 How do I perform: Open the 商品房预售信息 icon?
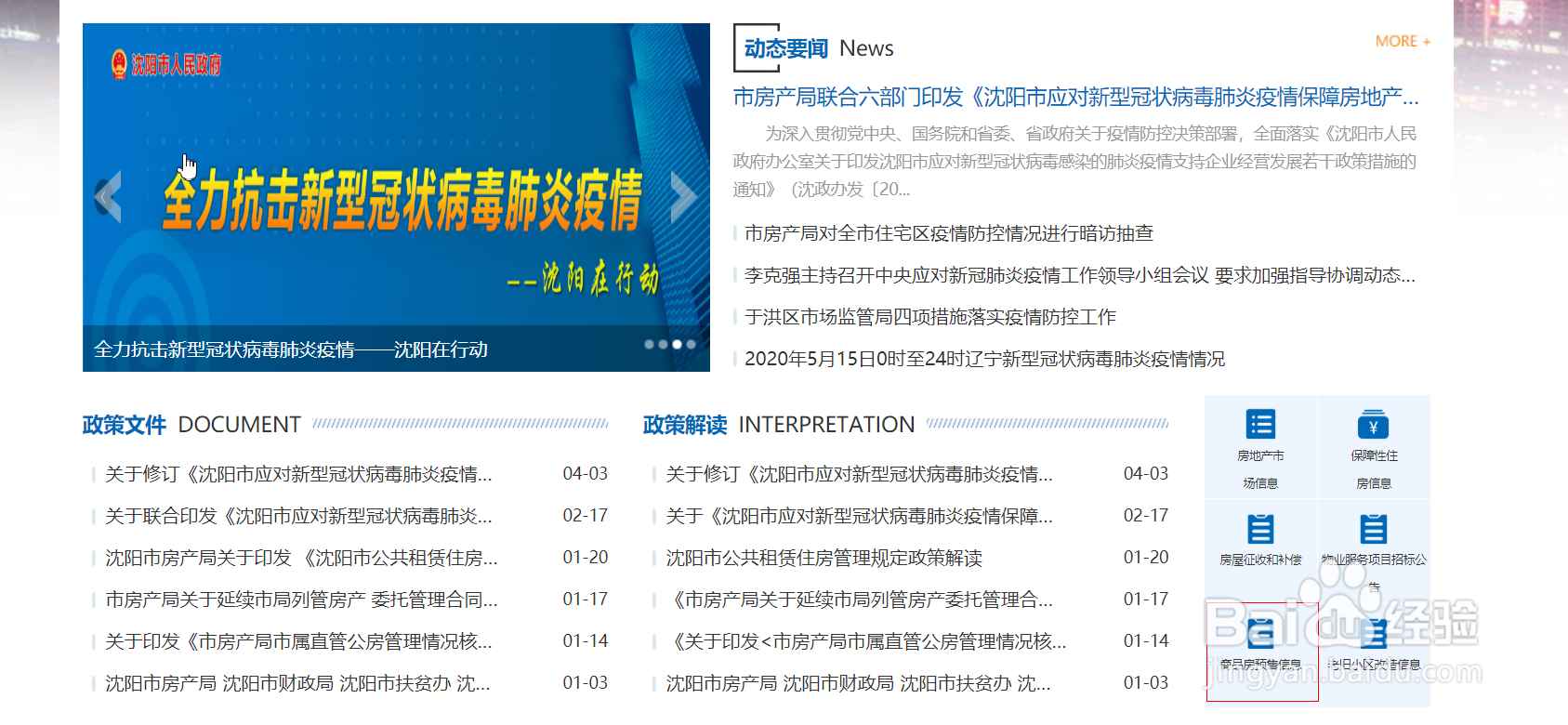1260,633
